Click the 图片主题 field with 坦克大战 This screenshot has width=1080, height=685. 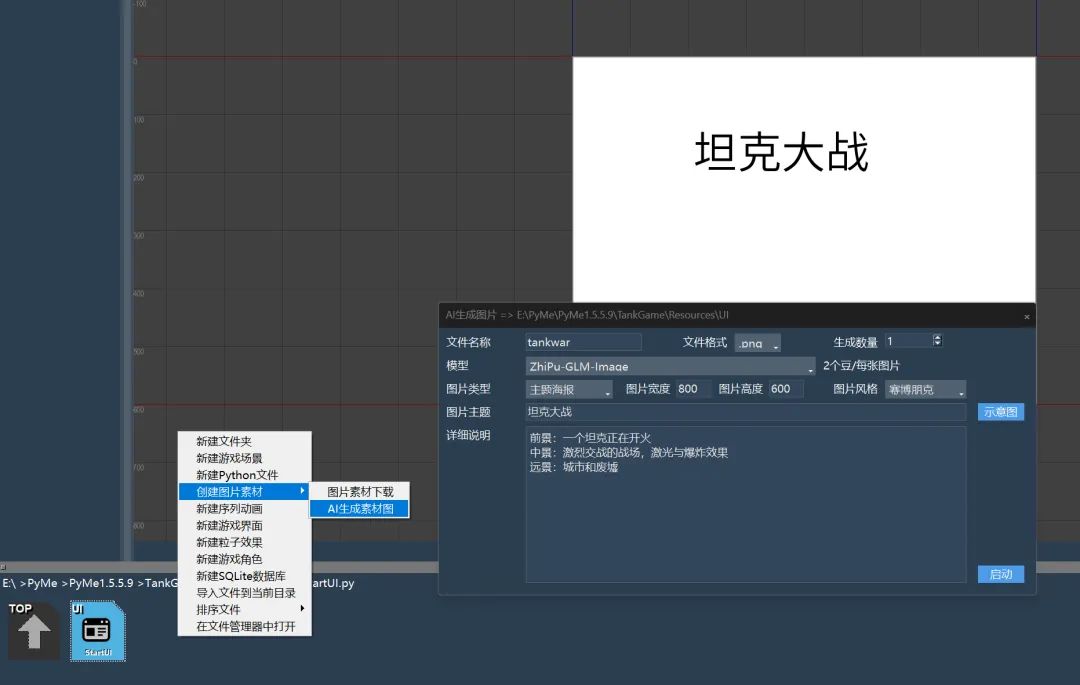(746, 412)
